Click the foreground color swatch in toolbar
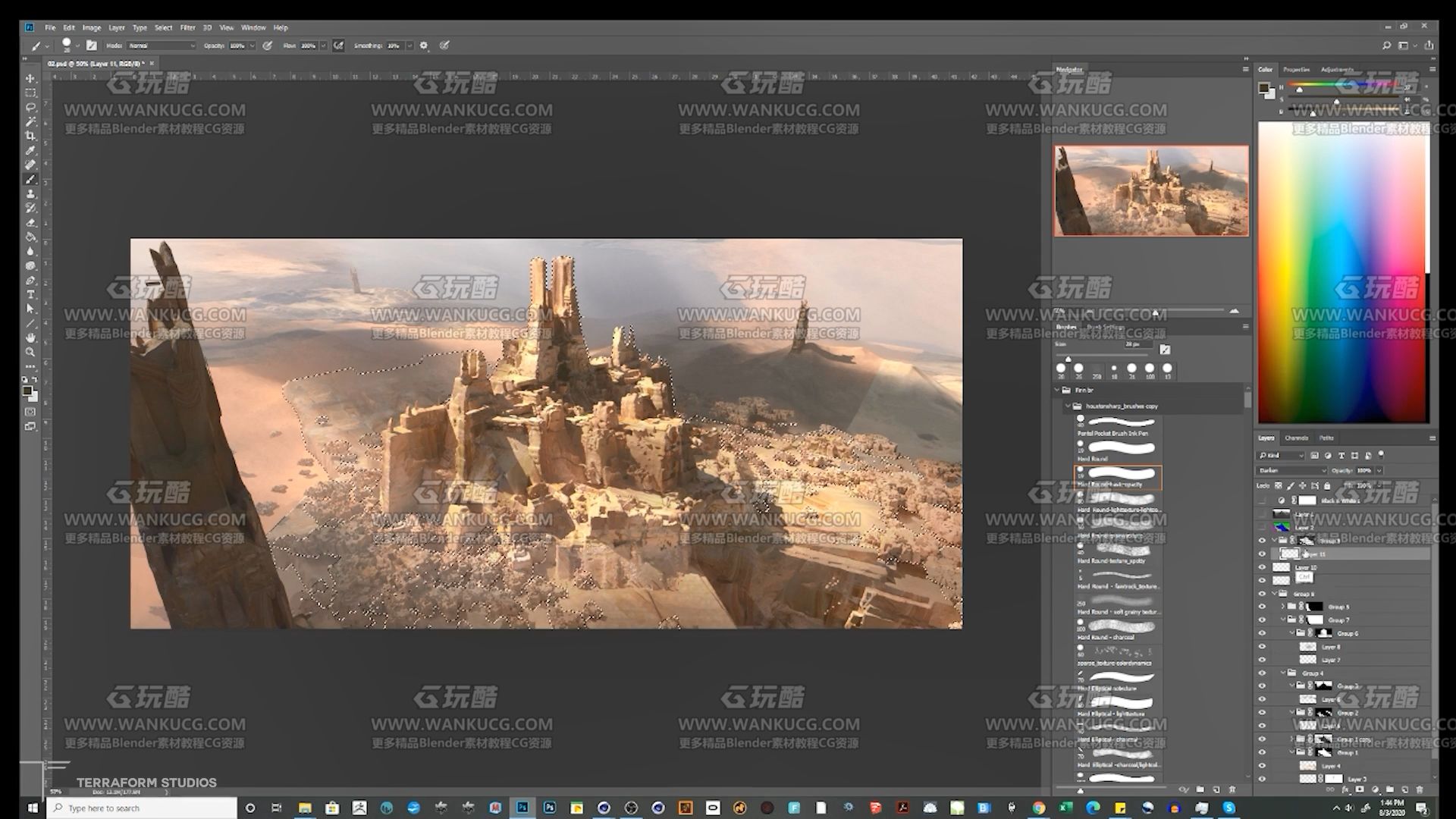Viewport: 1456px width, 819px height. coord(27,391)
